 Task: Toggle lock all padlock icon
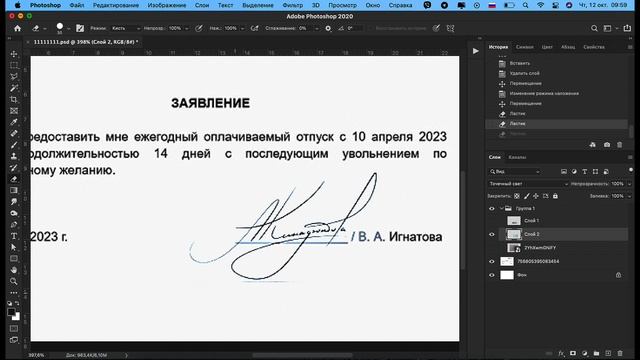click(555, 196)
